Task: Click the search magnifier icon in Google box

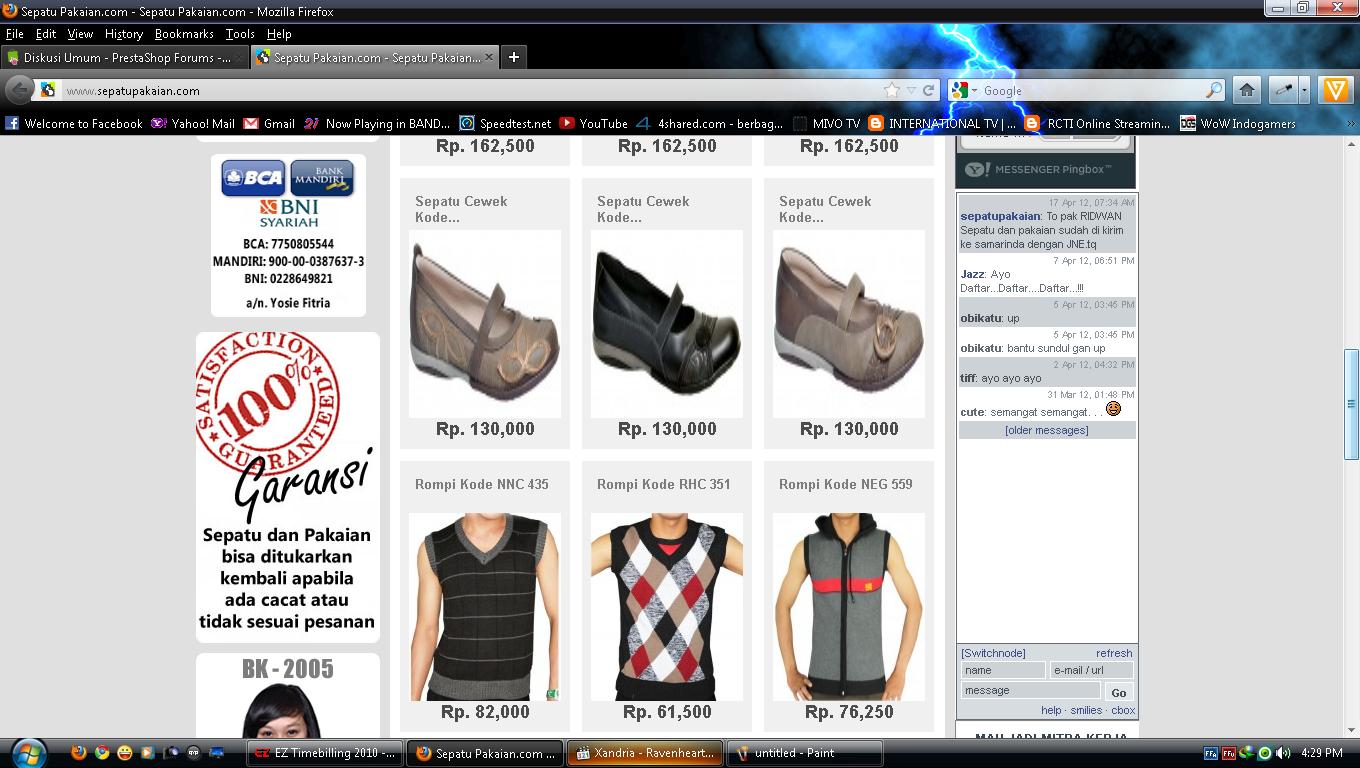Action: 1213,90
